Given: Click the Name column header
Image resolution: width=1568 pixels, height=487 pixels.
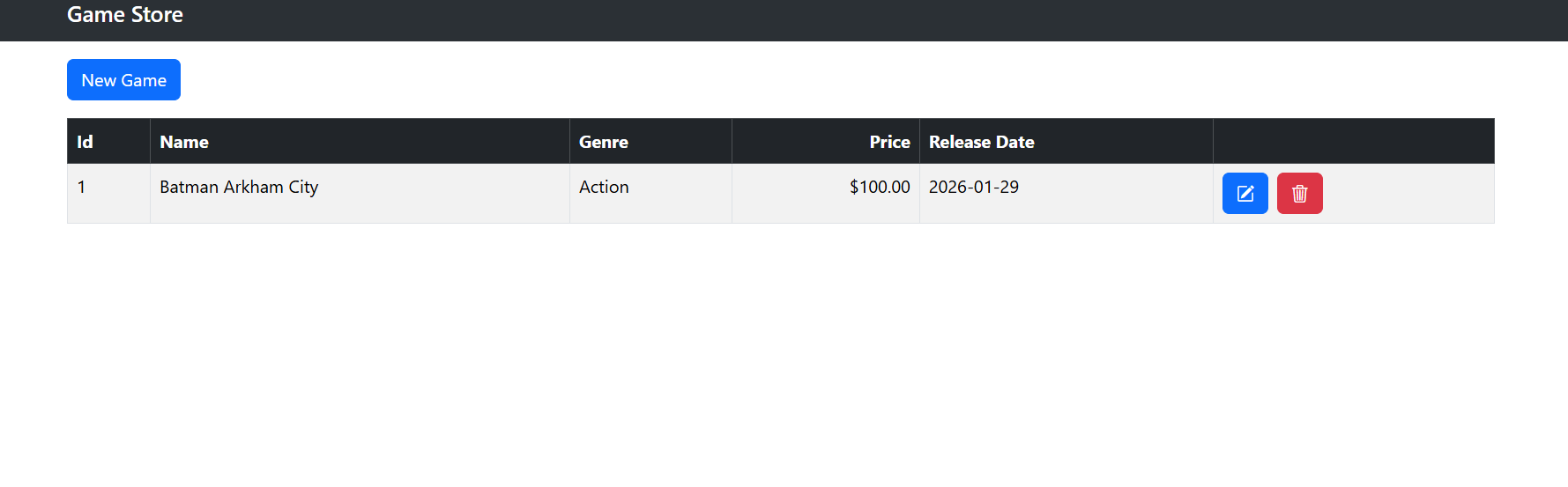Looking at the screenshot, I should coord(184,142).
